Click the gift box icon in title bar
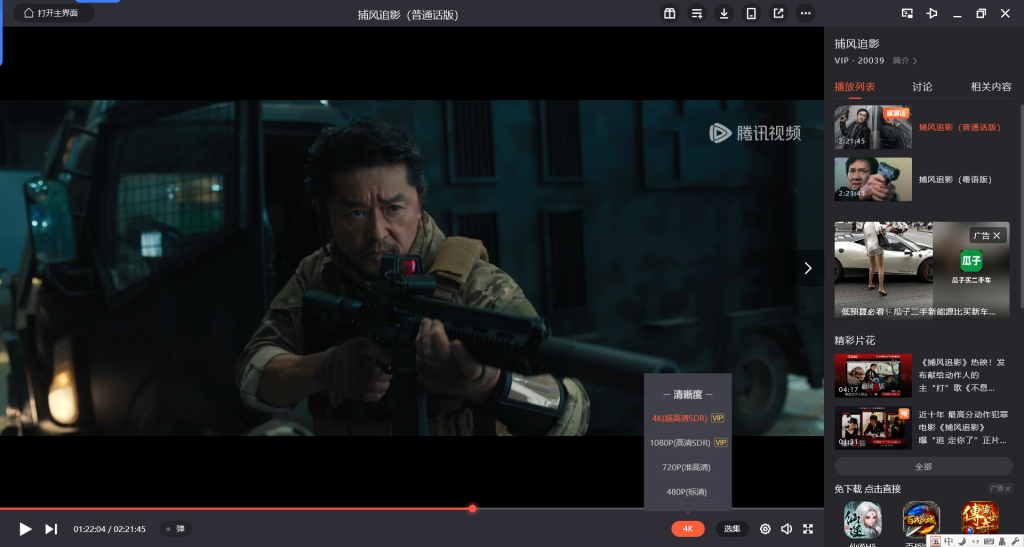 pos(670,13)
